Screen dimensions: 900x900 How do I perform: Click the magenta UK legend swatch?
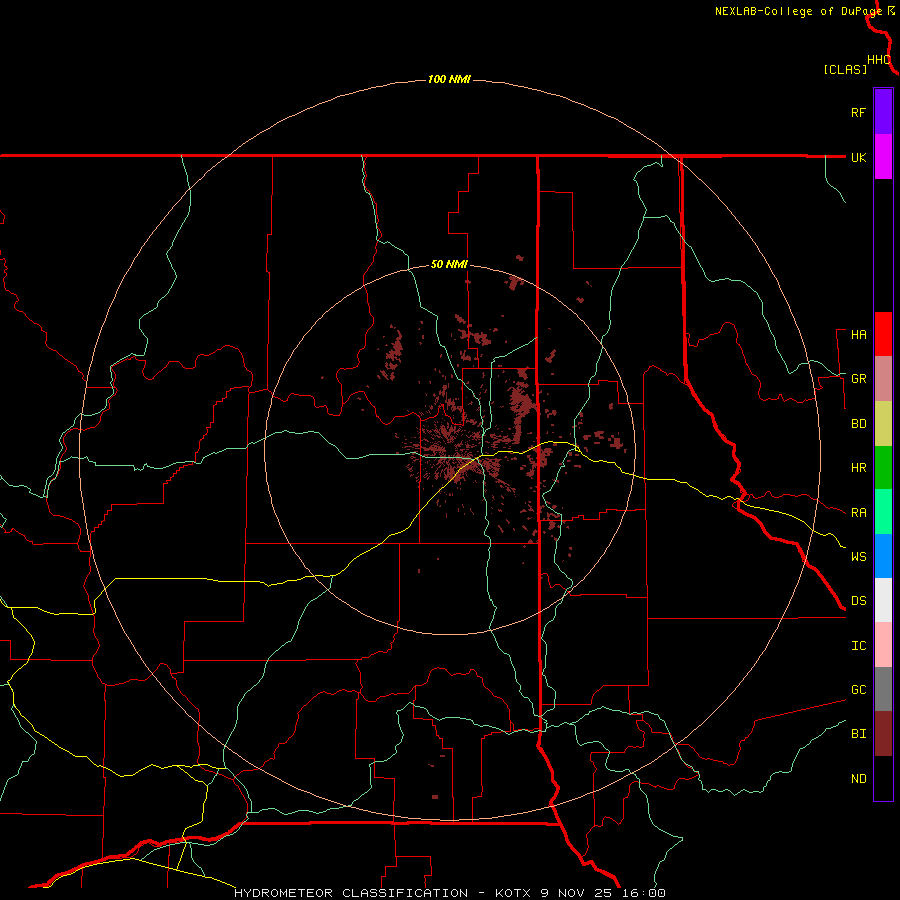pyautogui.click(x=883, y=157)
